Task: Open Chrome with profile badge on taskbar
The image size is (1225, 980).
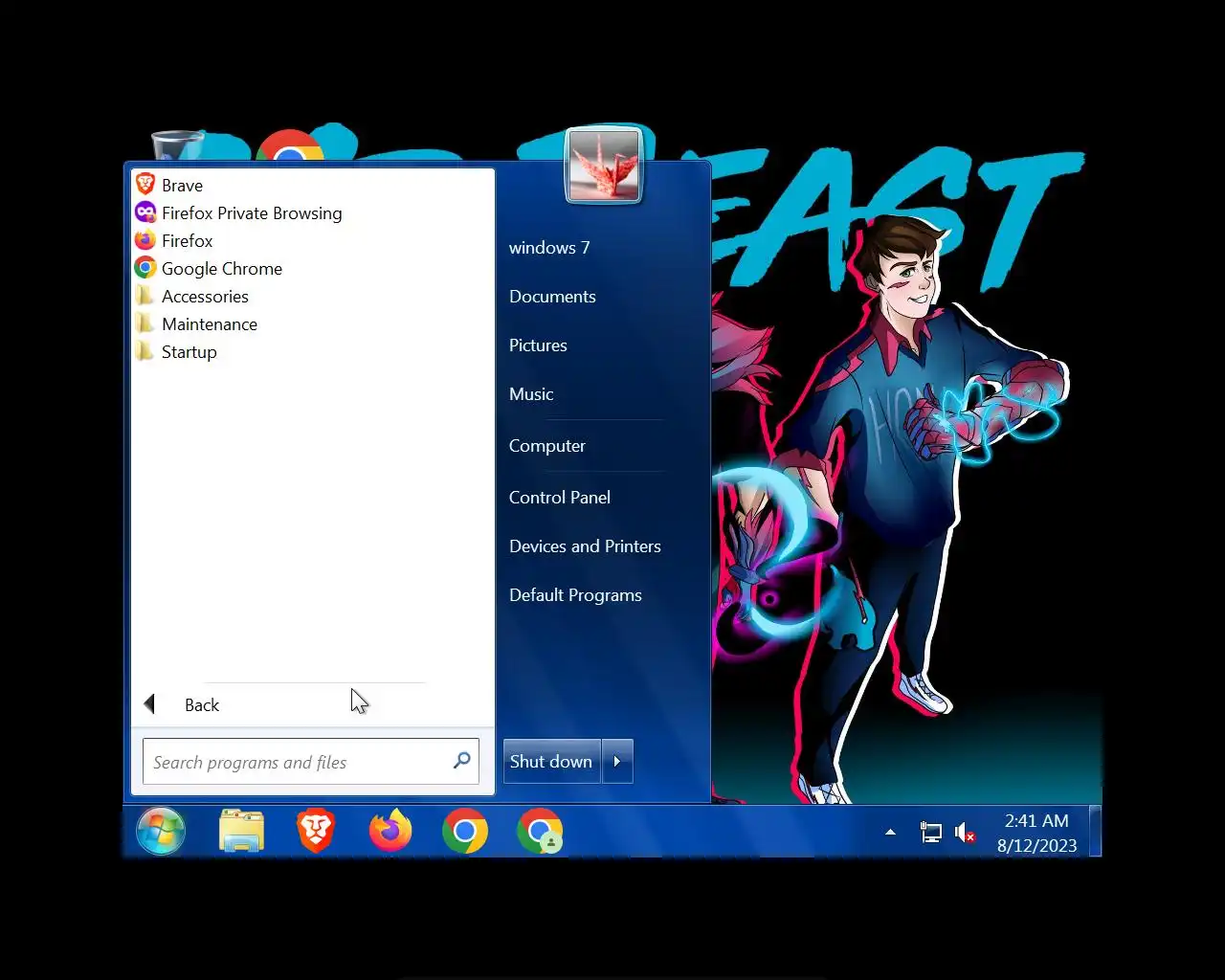Action: click(540, 831)
